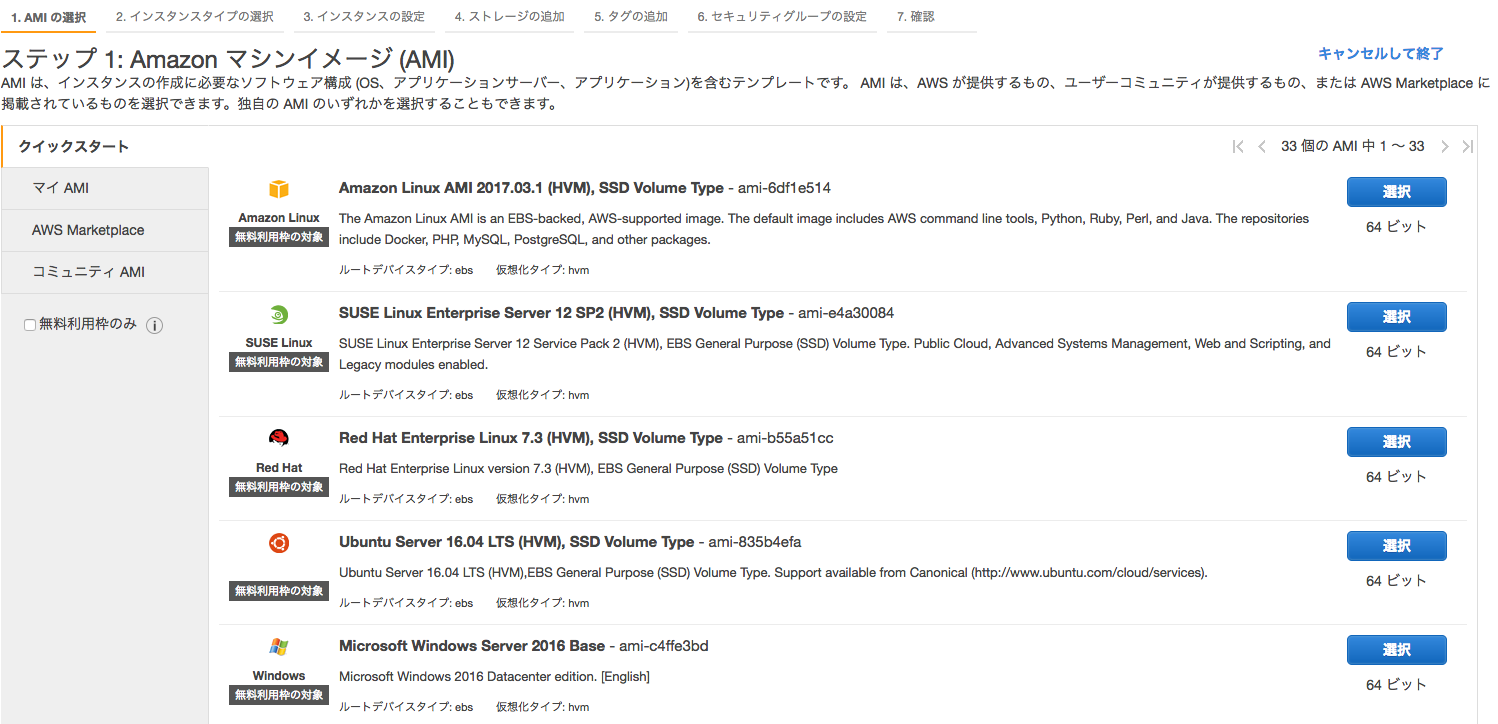The height and width of the screenshot is (724, 1498).
Task: Select the クイックスタート sidebar tab
Action: (106, 147)
